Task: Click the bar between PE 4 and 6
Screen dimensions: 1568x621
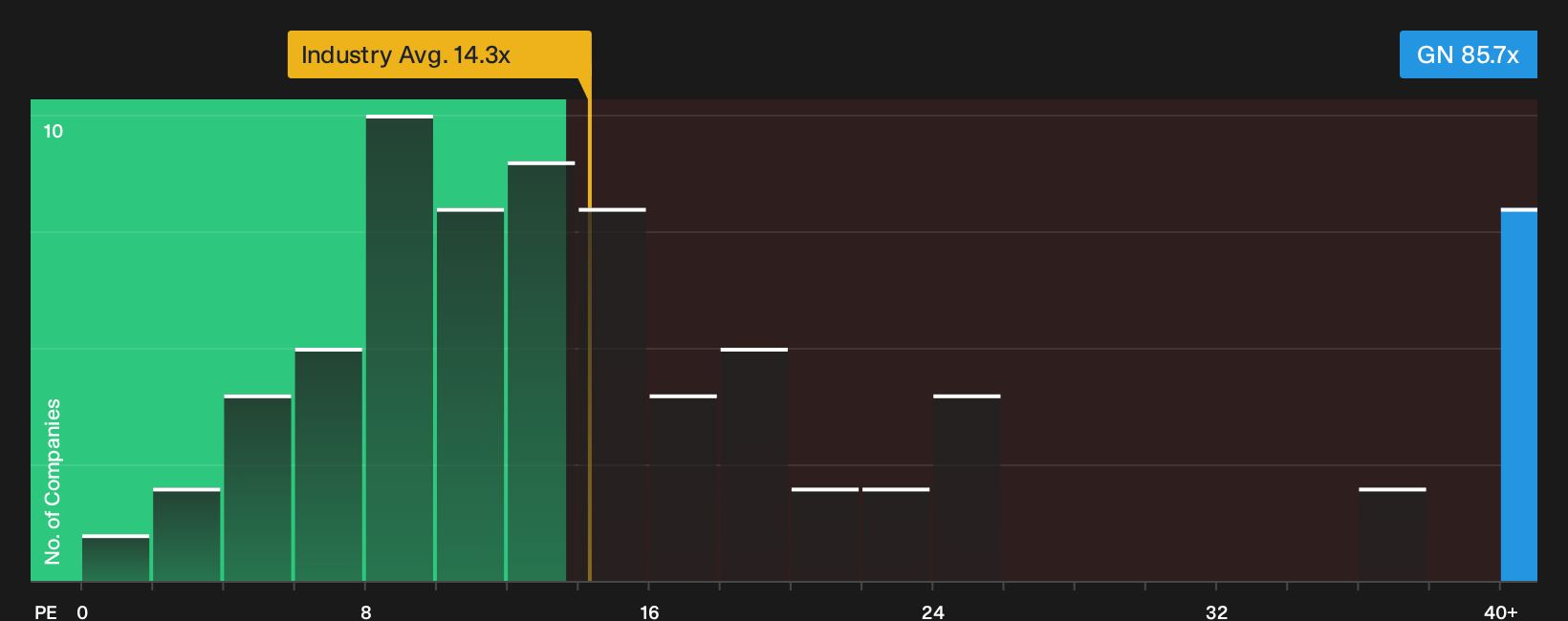Action: pyautogui.click(x=257, y=488)
